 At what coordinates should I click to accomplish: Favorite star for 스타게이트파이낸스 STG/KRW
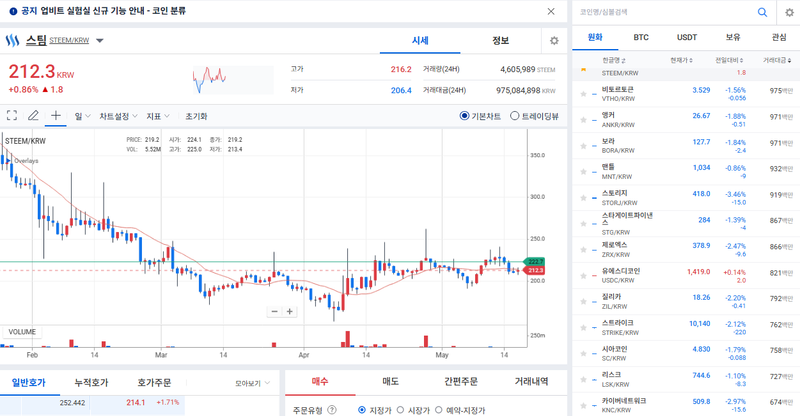coord(583,224)
